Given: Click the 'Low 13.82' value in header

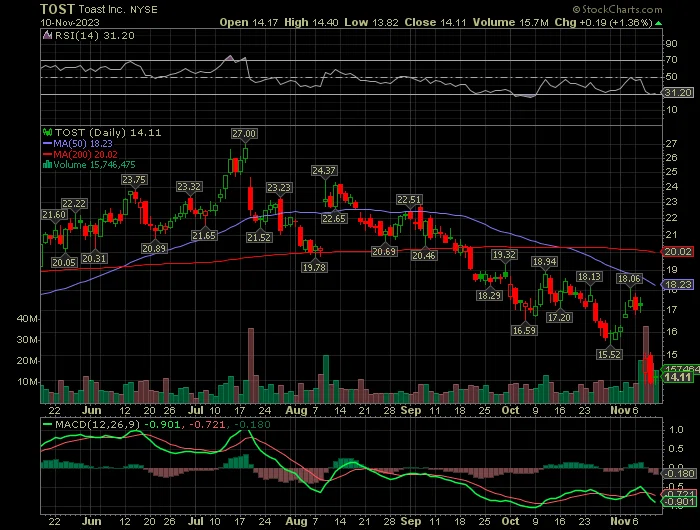Looking at the screenshot, I should [x=371, y=22].
